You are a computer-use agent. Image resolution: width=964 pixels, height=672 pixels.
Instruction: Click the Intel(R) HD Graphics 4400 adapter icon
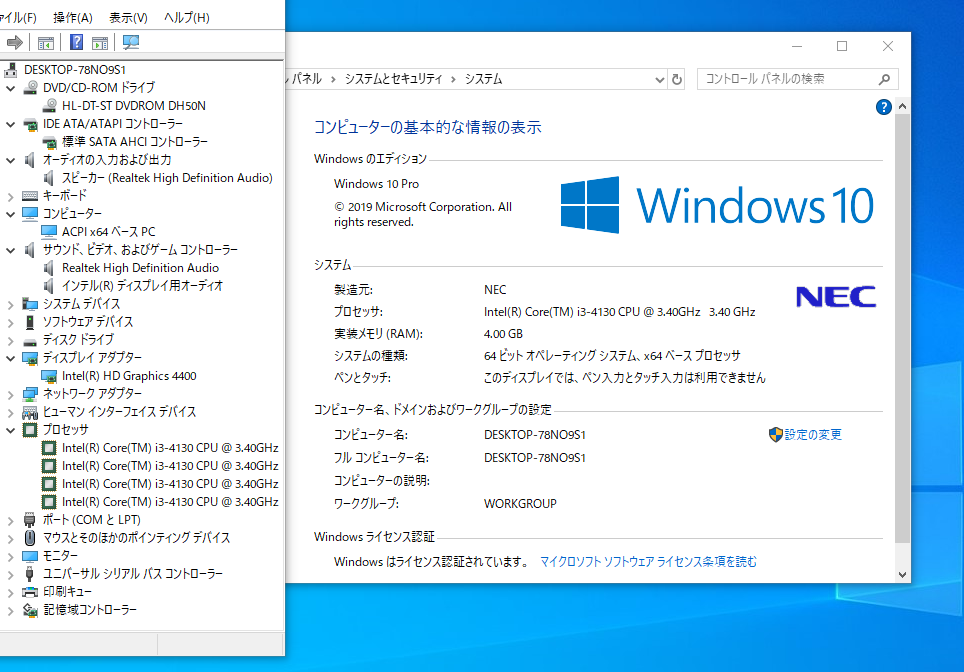tap(49, 376)
